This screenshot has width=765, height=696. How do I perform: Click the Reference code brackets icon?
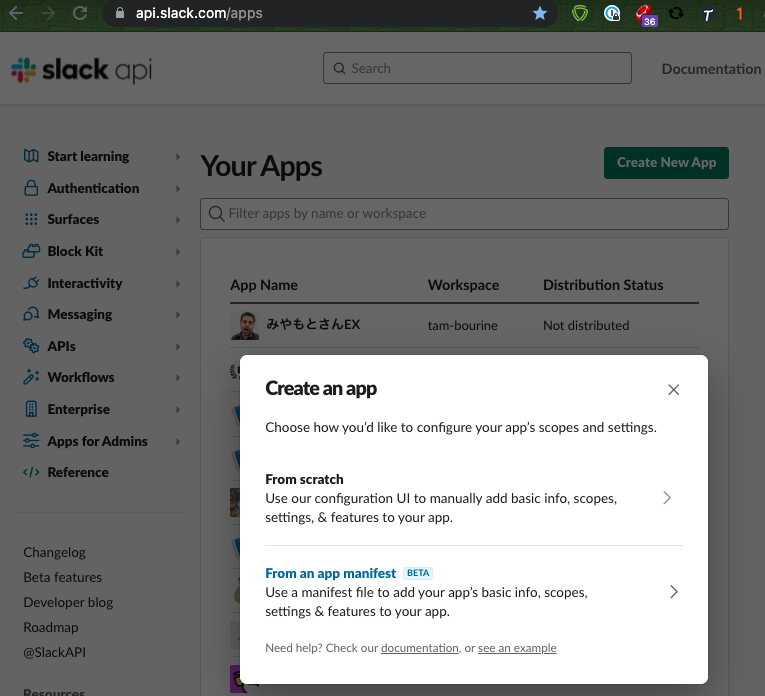(x=31, y=472)
